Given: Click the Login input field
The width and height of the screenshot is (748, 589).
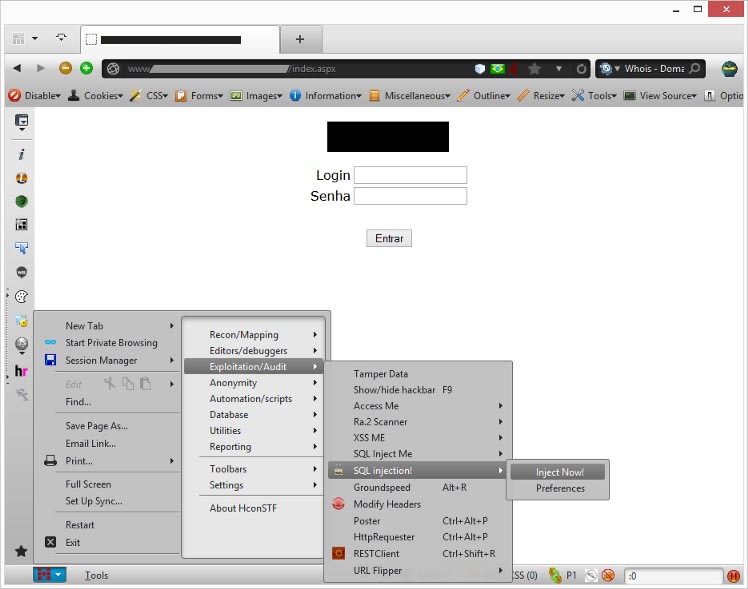Looking at the screenshot, I should coord(410,175).
